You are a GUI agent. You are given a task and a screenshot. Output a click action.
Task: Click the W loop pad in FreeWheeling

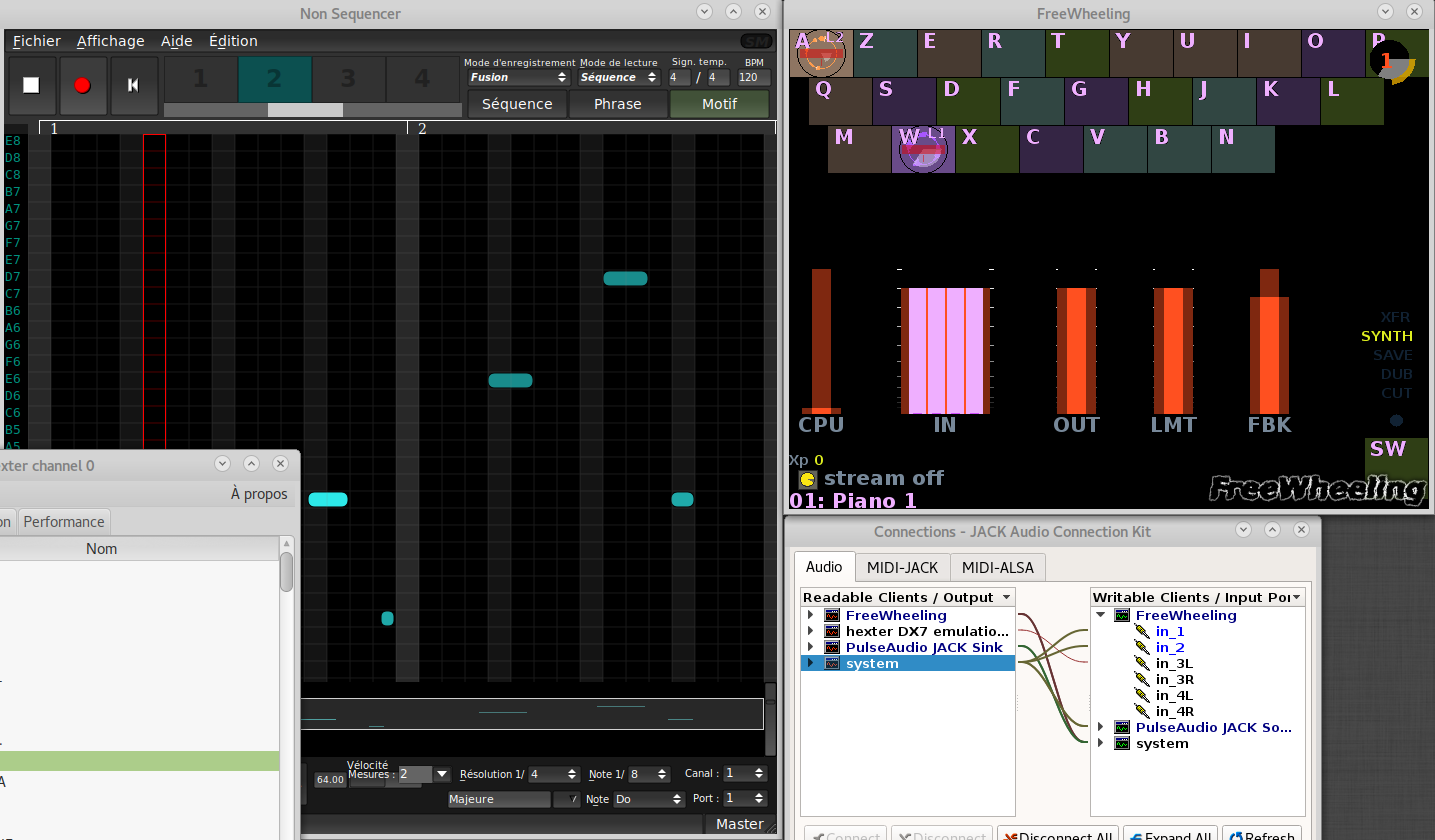click(x=922, y=149)
